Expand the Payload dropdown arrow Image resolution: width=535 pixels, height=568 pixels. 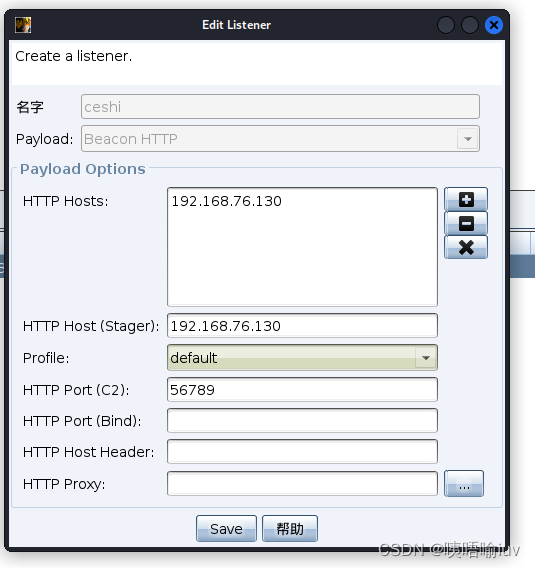click(x=468, y=139)
